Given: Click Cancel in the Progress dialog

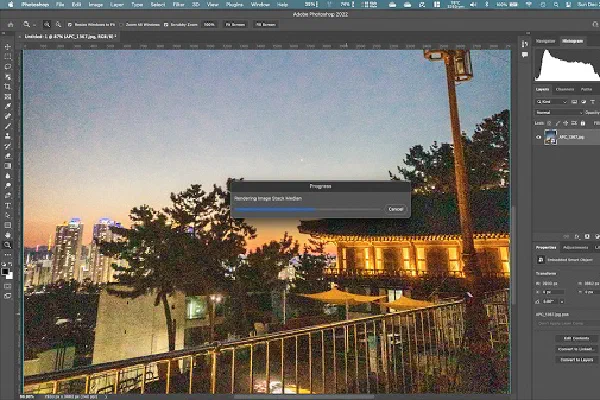Looking at the screenshot, I should [x=395, y=209].
